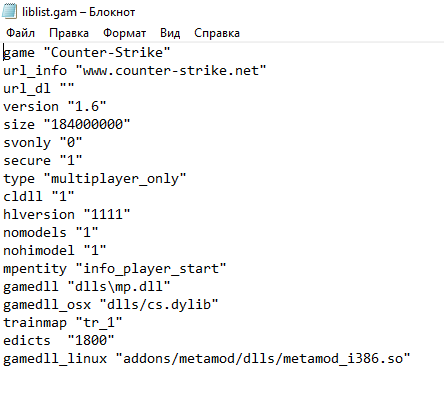Place cursor in the game "Counter-Strike" line
The width and height of the screenshot is (444, 393).
point(87,53)
